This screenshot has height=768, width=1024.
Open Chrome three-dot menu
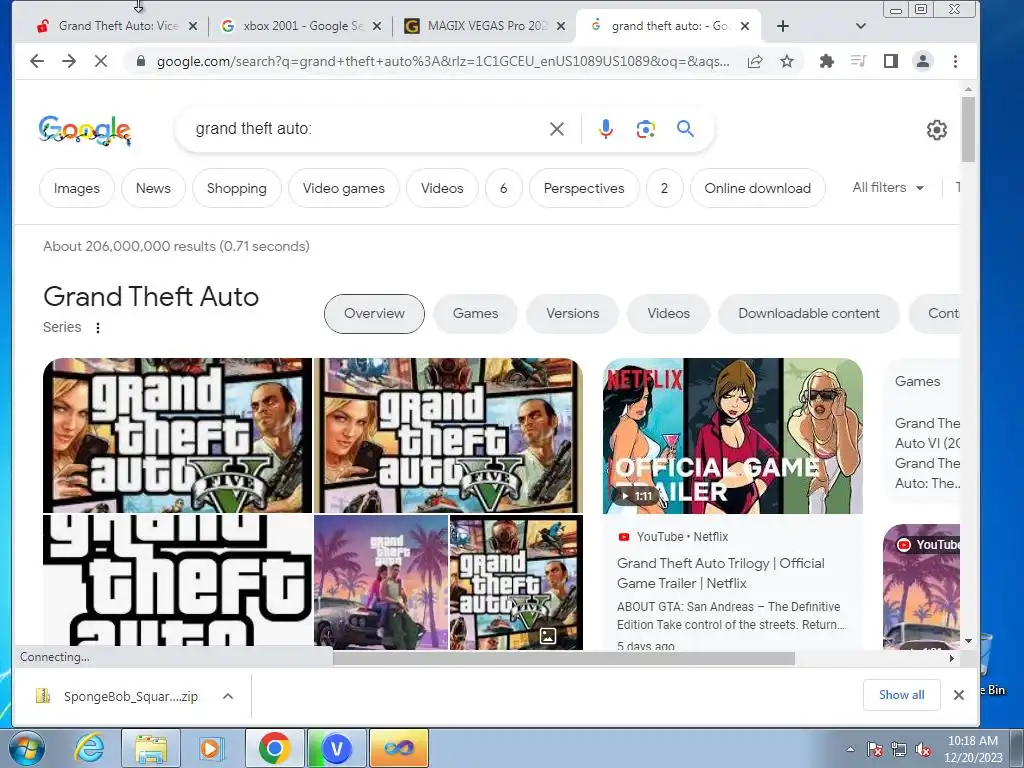(x=955, y=61)
